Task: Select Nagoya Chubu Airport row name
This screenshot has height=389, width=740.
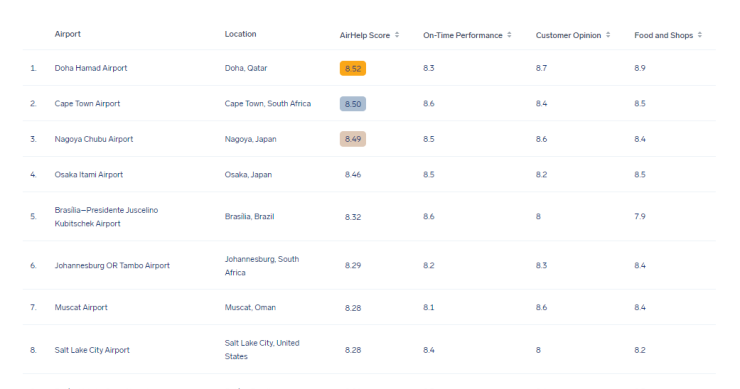Action: 94,139
